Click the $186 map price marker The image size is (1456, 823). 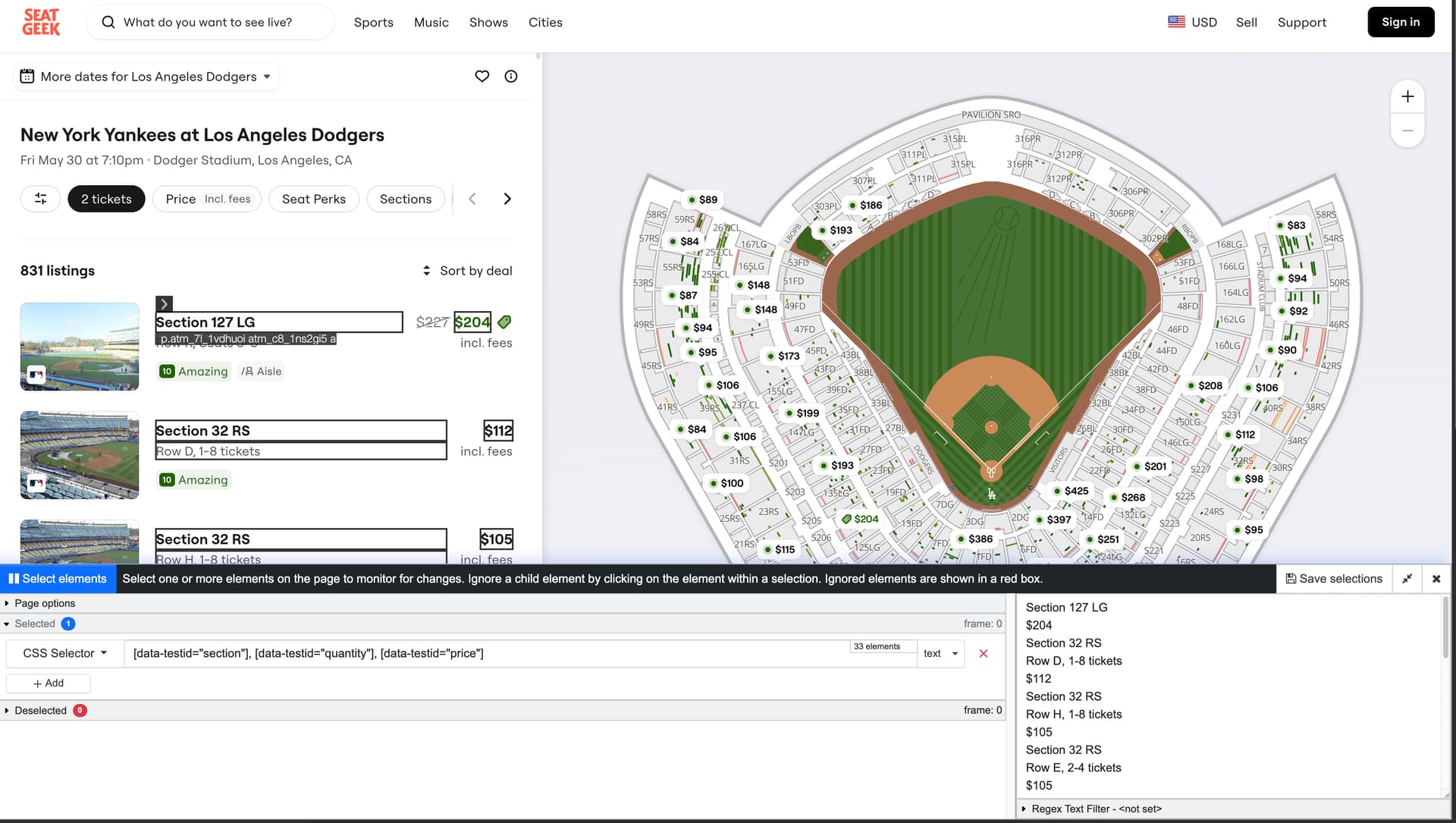coord(864,205)
